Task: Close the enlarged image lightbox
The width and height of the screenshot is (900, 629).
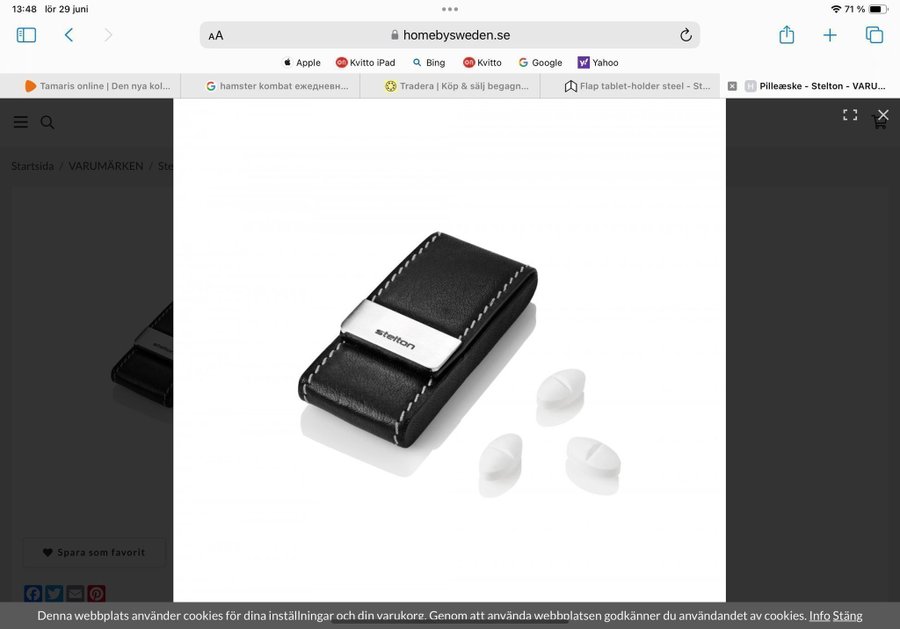Action: (882, 115)
